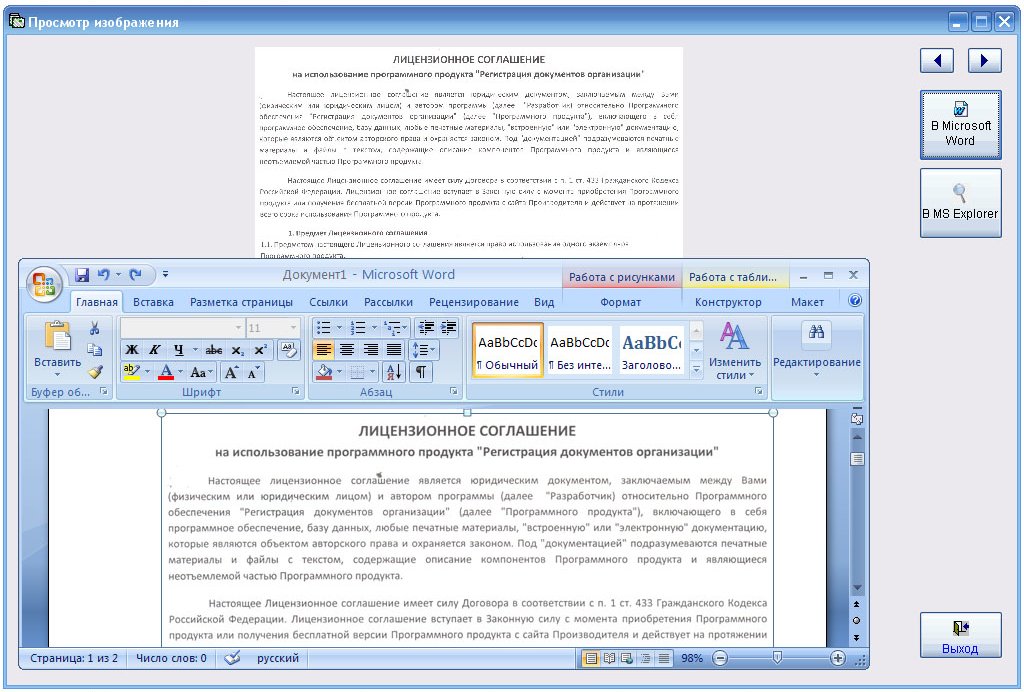The height and width of the screenshot is (692, 1024).
Task: Increase the paragraph indent
Action: (x=449, y=328)
